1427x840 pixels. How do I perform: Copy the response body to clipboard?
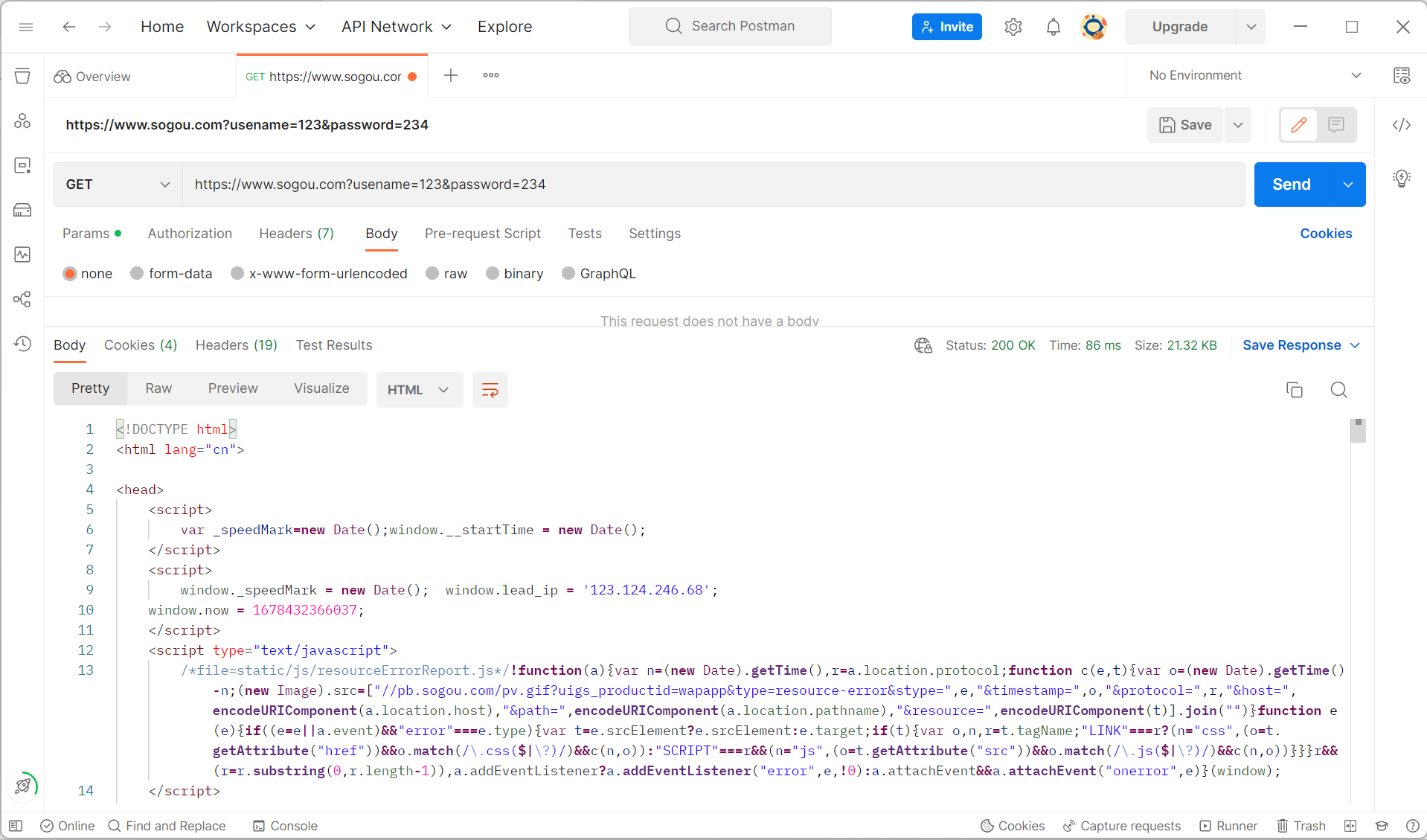click(1295, 390)
